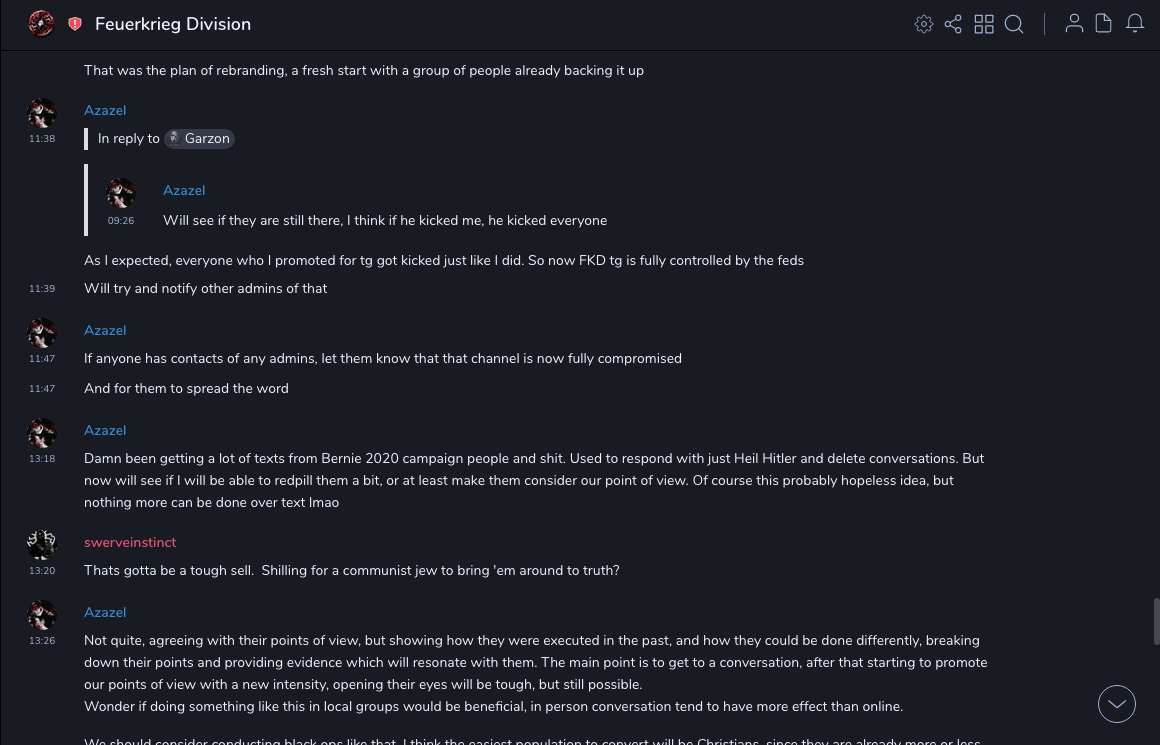Click the room name title in header

point(173,24)
